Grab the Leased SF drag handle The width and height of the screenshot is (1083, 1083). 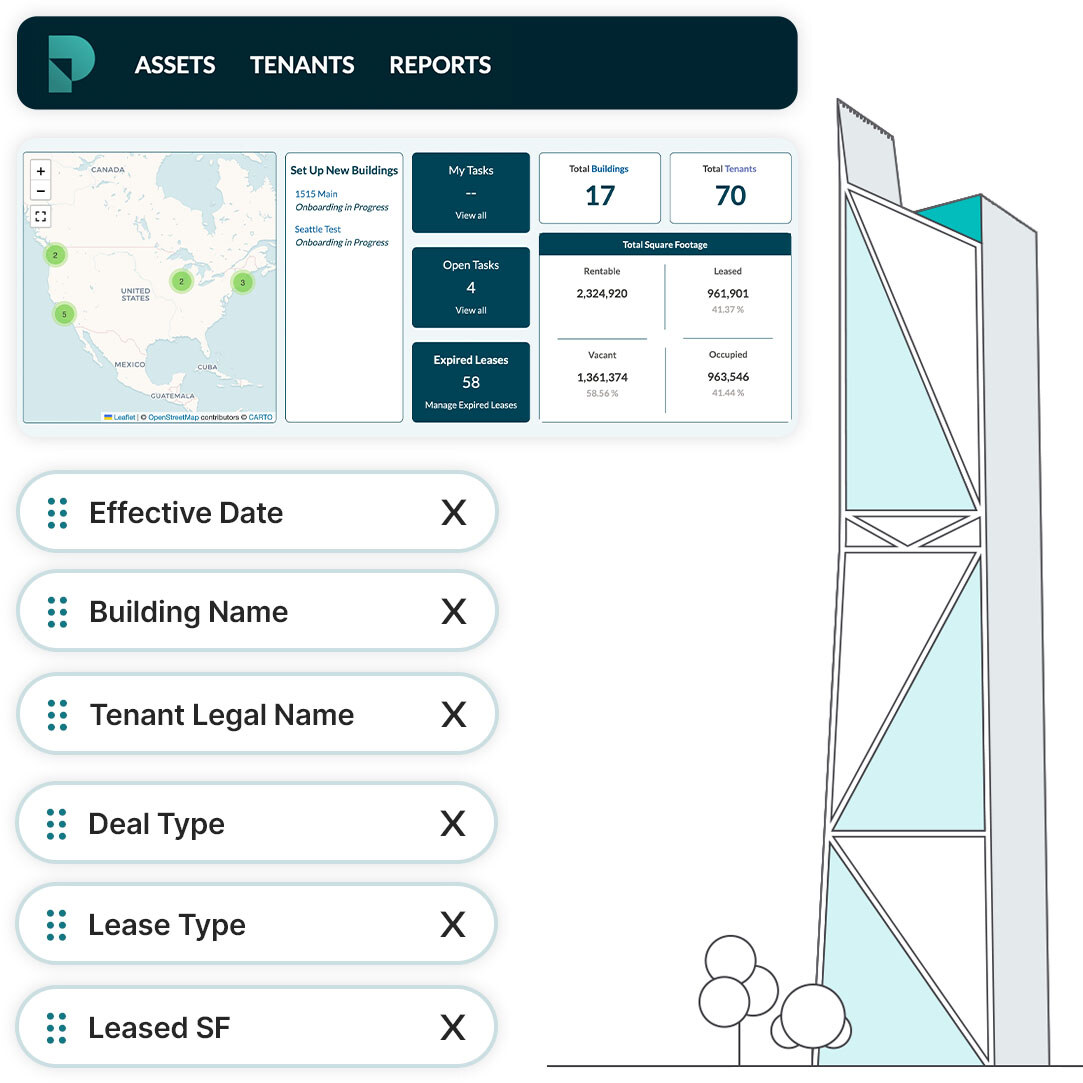click(57, 1028)
